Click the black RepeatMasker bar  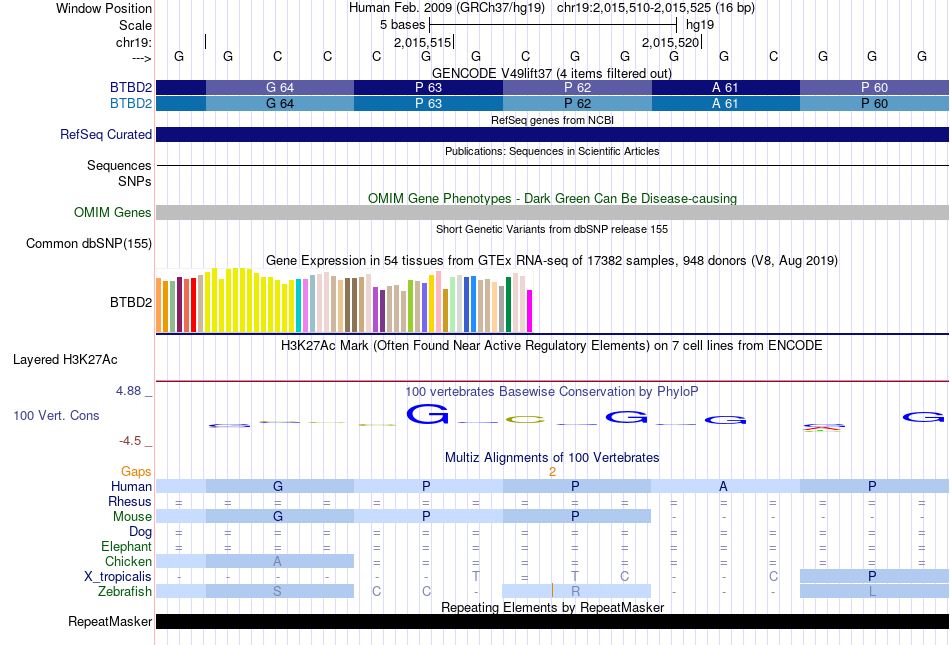552,621
